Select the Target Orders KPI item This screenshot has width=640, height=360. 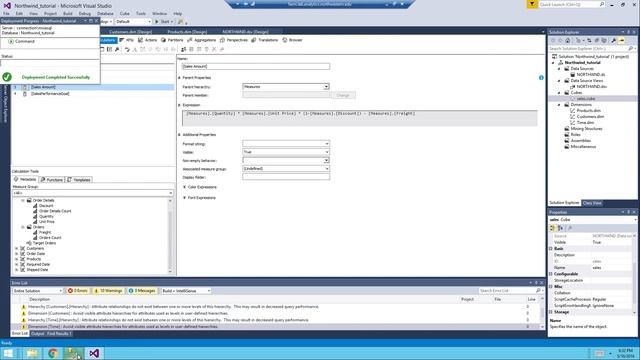coord(44,243)
